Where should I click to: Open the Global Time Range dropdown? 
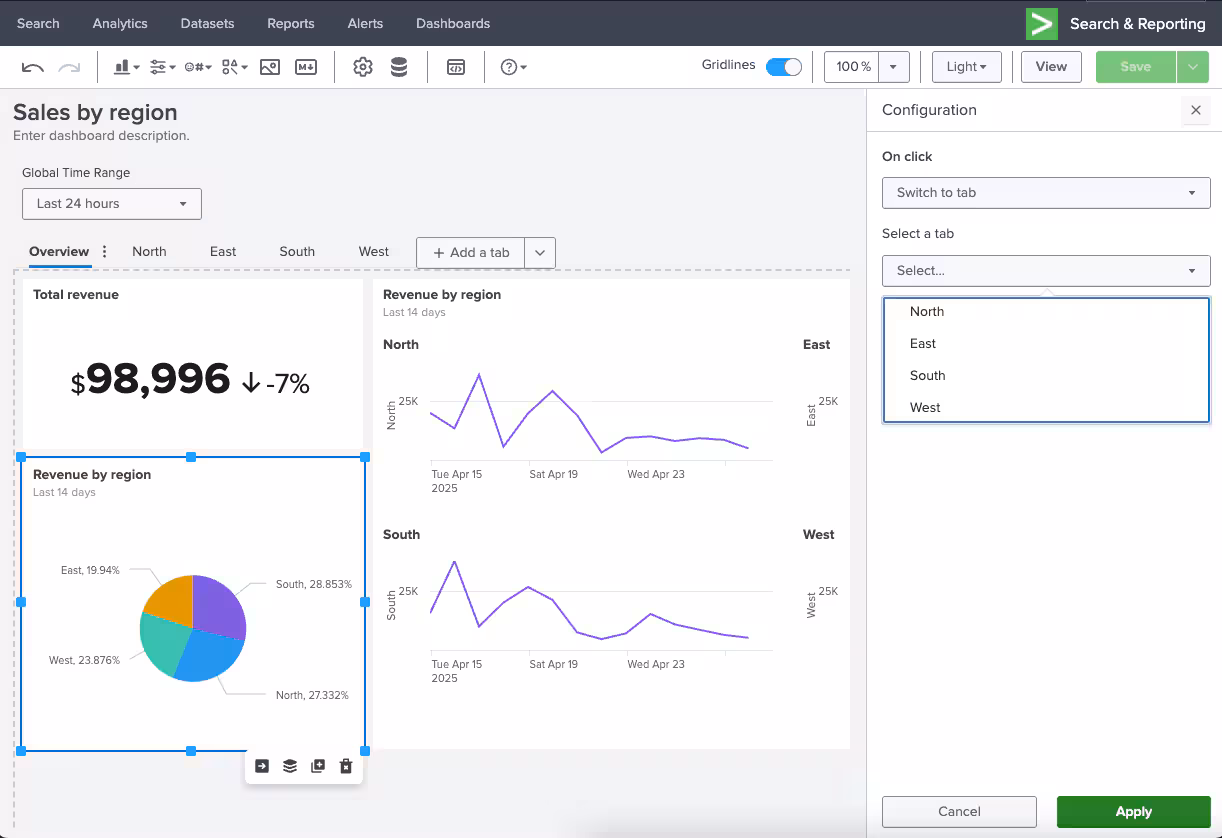(x=112, y=204)
